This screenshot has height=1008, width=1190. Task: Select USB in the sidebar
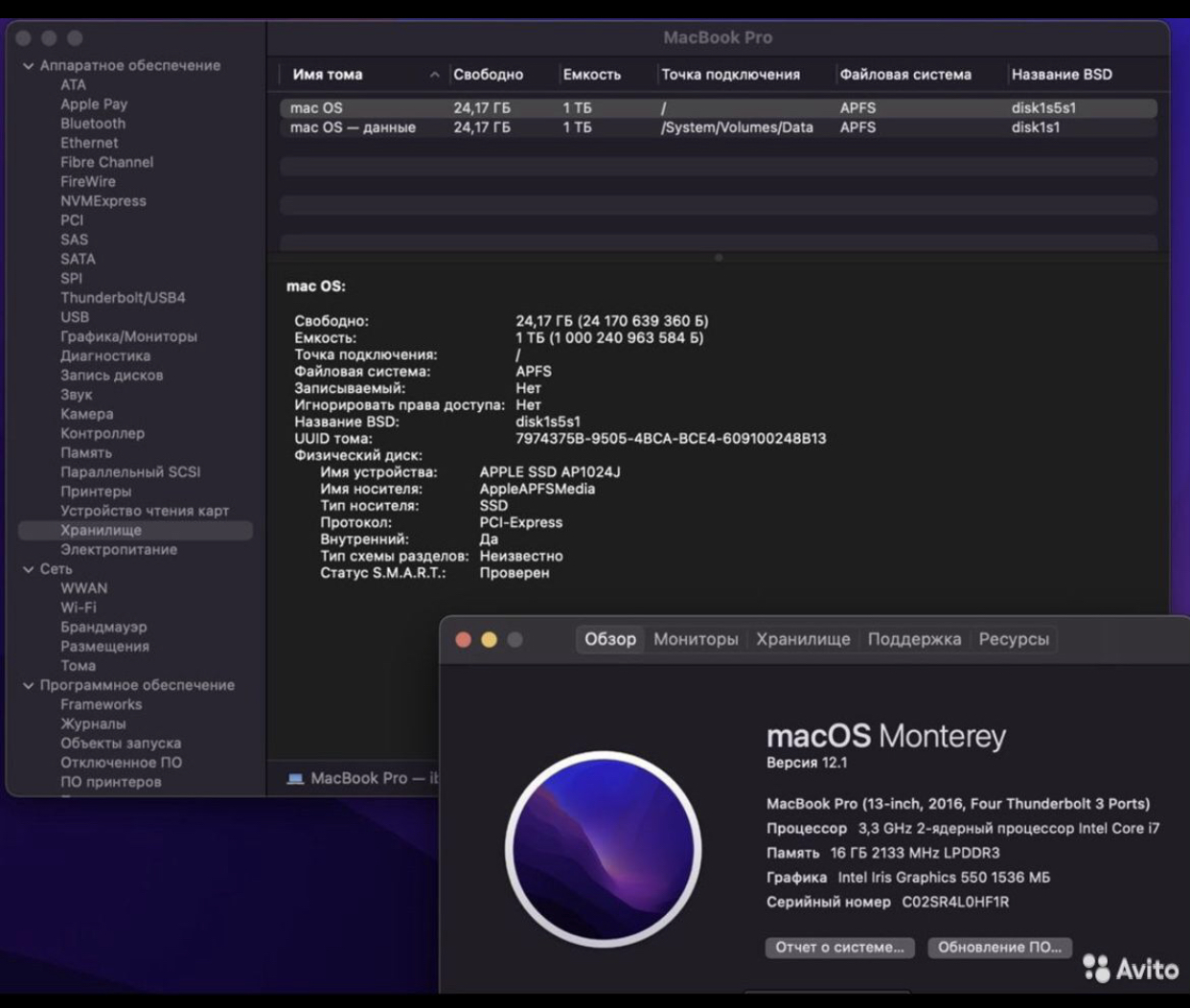(x=75, y=317)
